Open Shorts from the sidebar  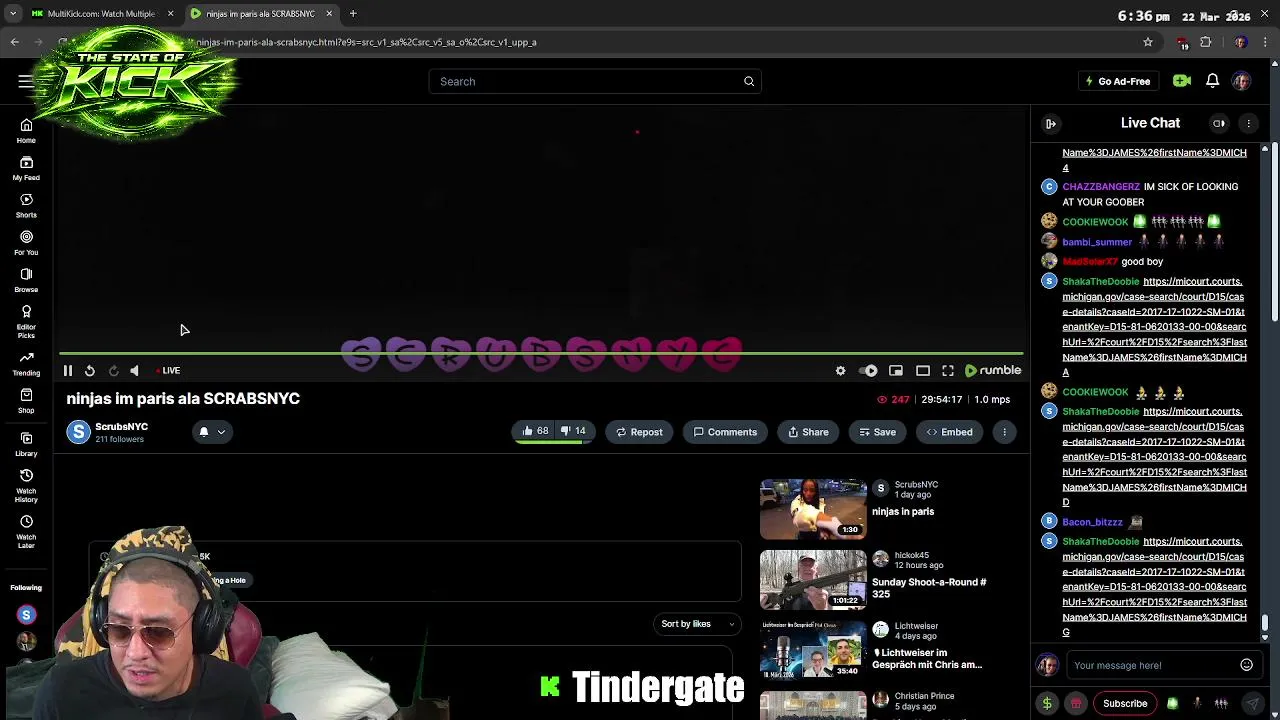pyautogui.click(x=26, y=205)
